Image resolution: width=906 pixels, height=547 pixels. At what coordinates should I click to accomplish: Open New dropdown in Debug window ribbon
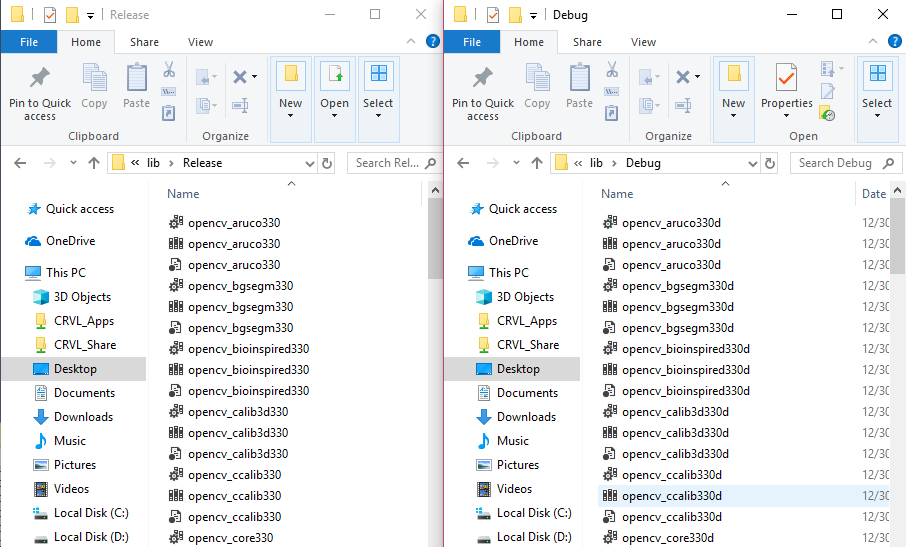click(734, 99)
